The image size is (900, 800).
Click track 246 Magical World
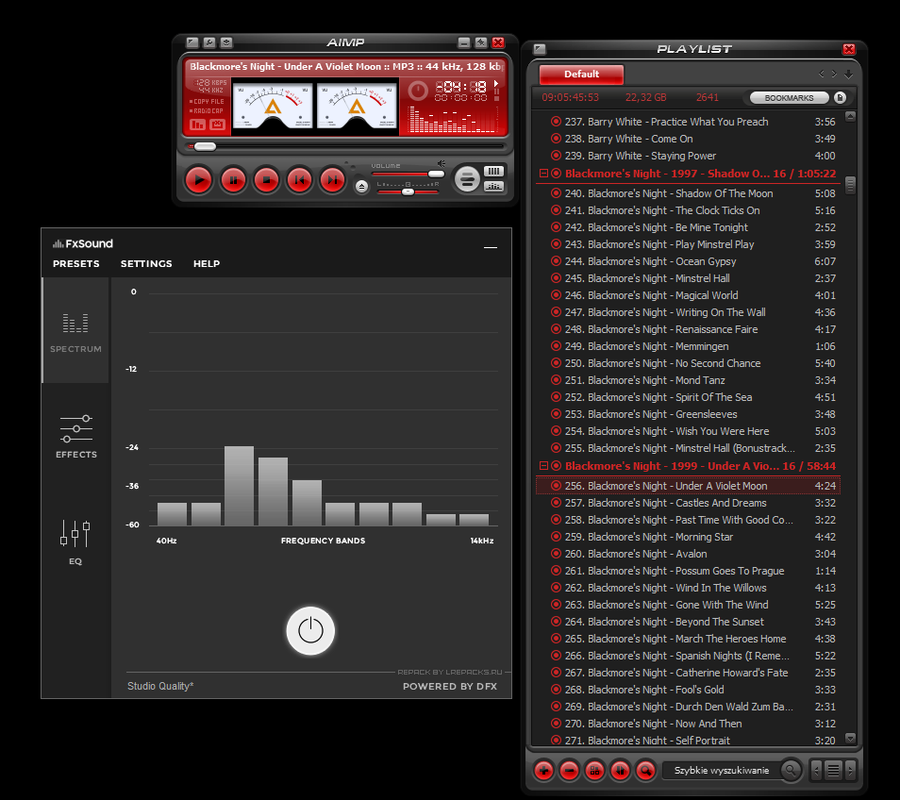[x=688, y=295]
